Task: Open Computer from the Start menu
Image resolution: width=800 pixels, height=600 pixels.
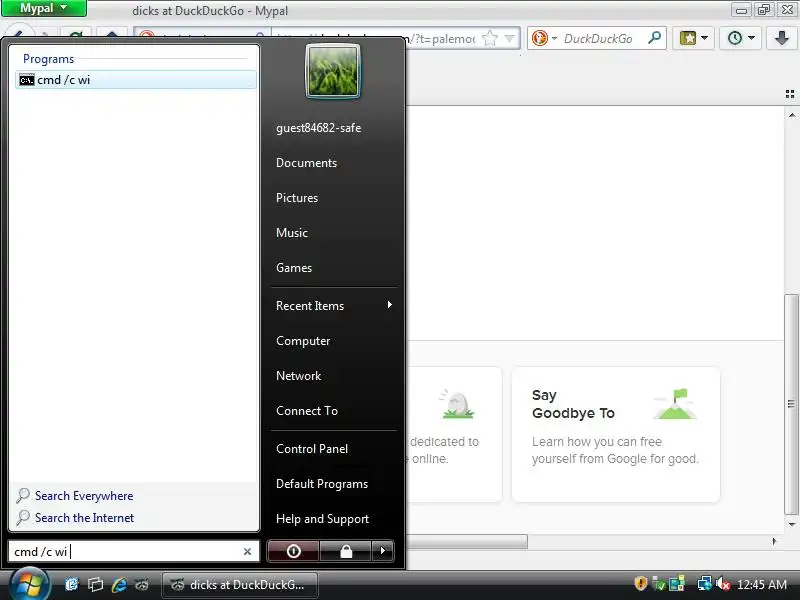Action: point(303,341)
